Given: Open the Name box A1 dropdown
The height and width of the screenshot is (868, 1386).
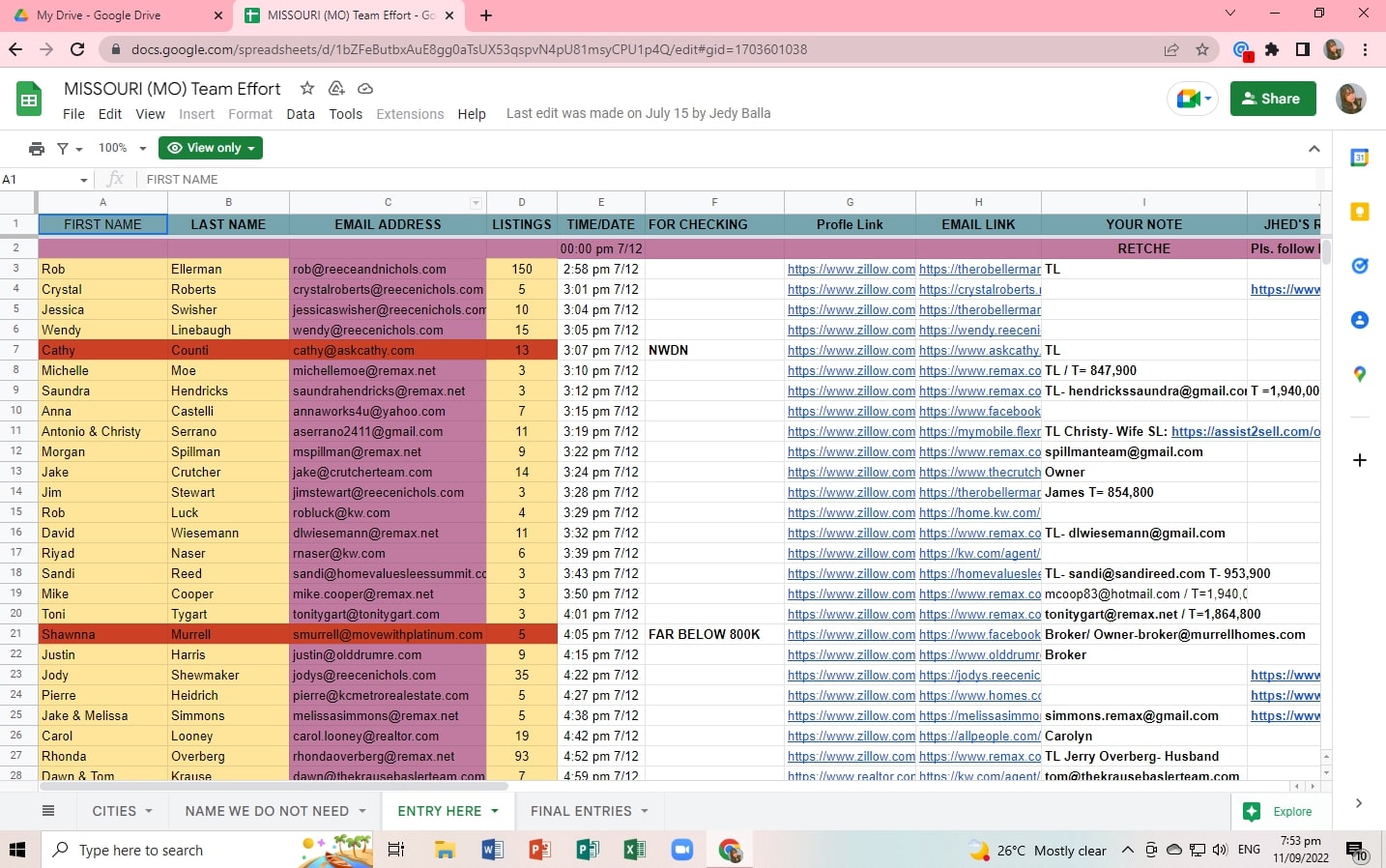Looking at the screenshot, I should pyautogui.click(x=84, y=180).
